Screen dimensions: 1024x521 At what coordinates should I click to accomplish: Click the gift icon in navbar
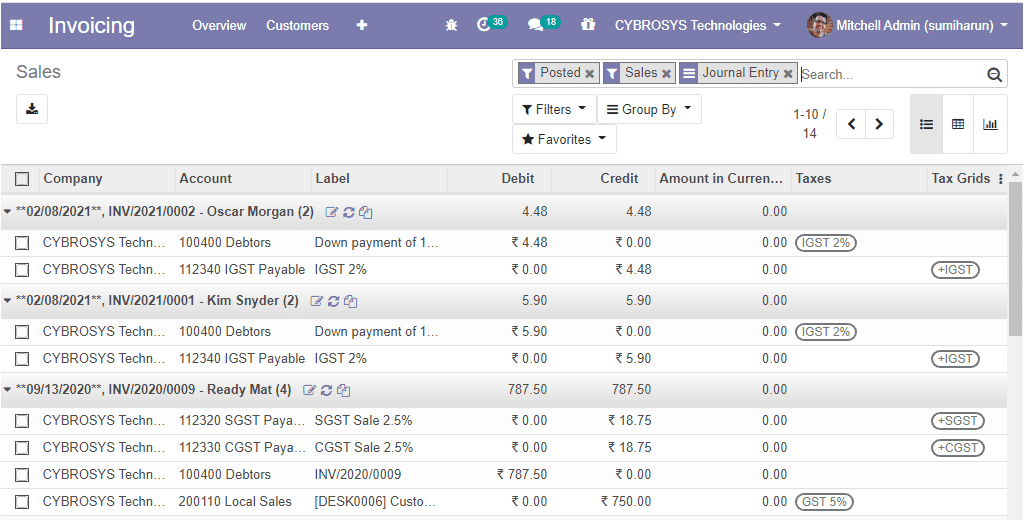pyautogui.click(x=588, y=25)
